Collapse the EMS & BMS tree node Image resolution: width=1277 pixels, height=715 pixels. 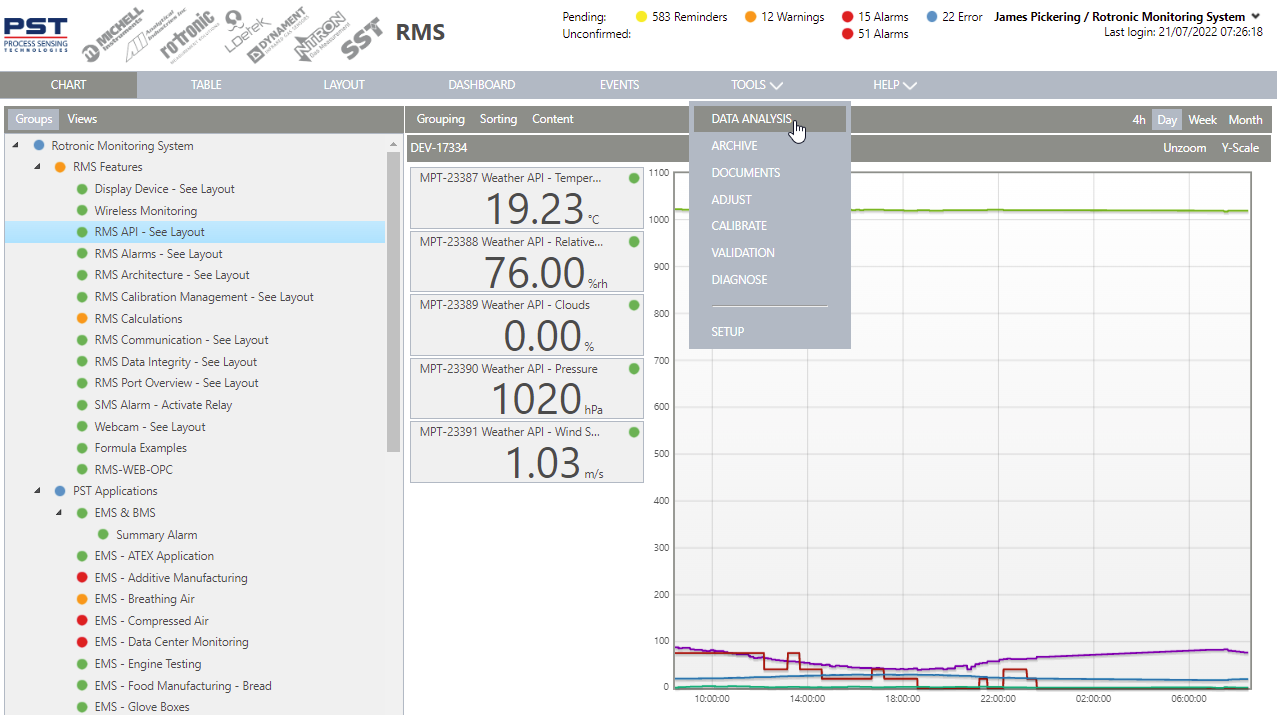[59, 513]
